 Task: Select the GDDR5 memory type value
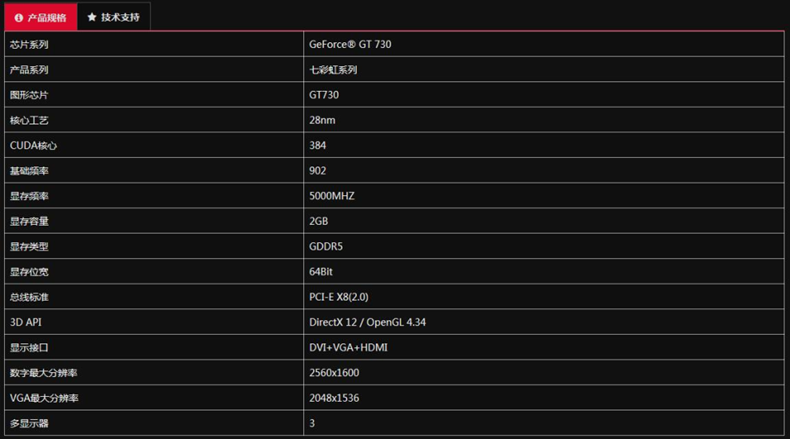326,246
